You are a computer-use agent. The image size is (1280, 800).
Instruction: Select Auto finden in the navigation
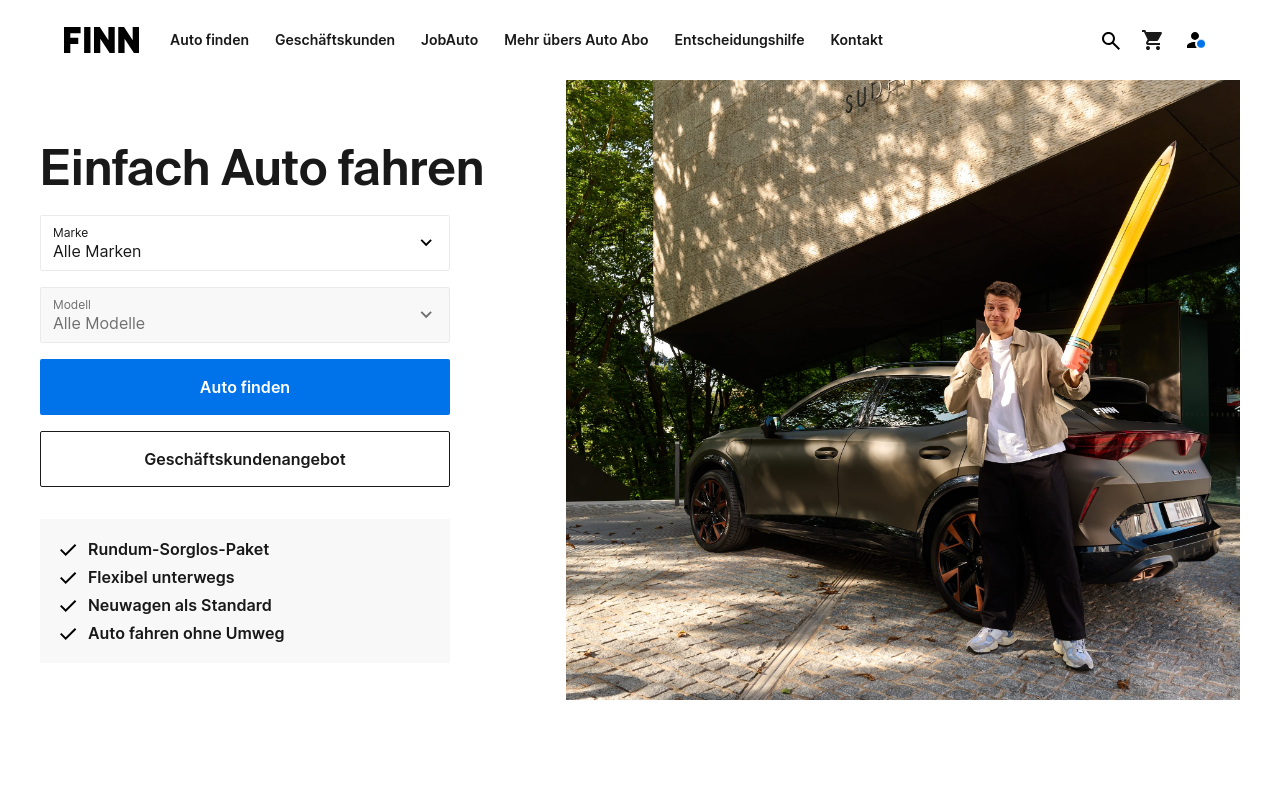click(x=209, y=40)
